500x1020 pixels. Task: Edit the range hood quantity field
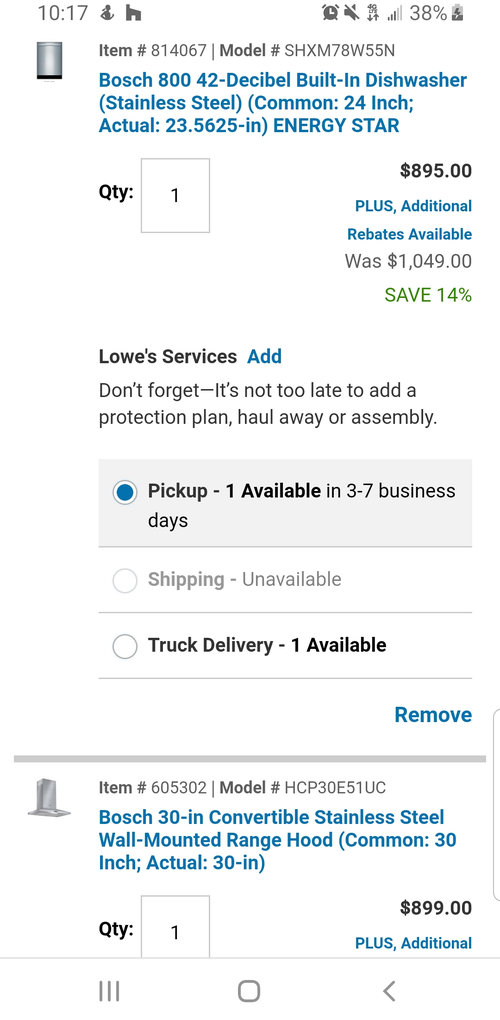(176, 926)
